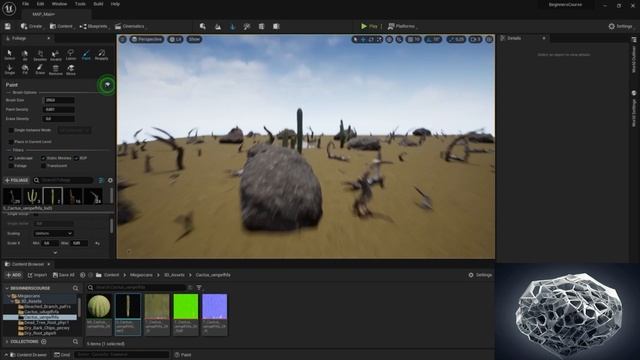
Task: Click the Add button in Content Browser
Action: (13, 275)
